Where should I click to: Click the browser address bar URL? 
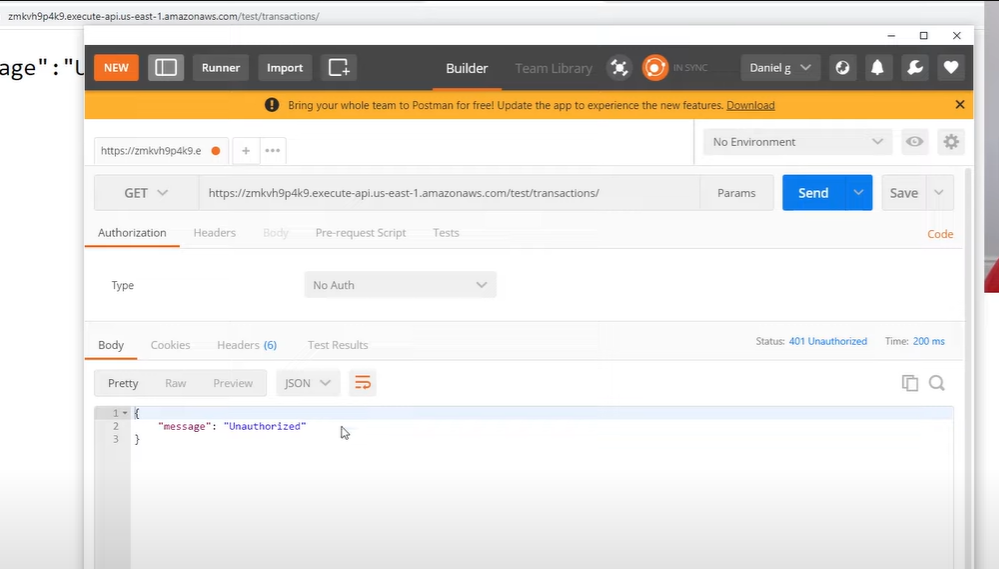point(163,16)
